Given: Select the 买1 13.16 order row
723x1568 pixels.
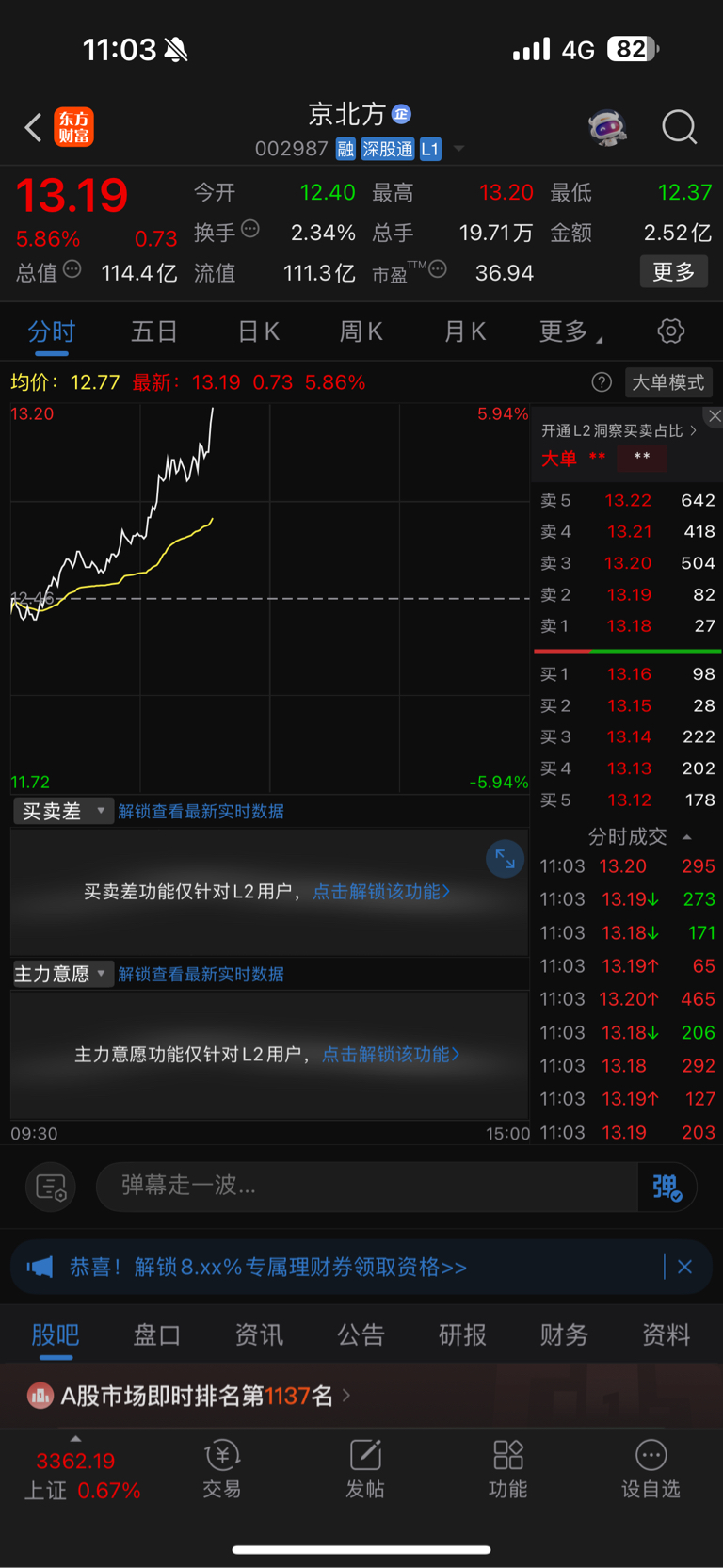Looking at the screenshot, I should pos(627,674).
